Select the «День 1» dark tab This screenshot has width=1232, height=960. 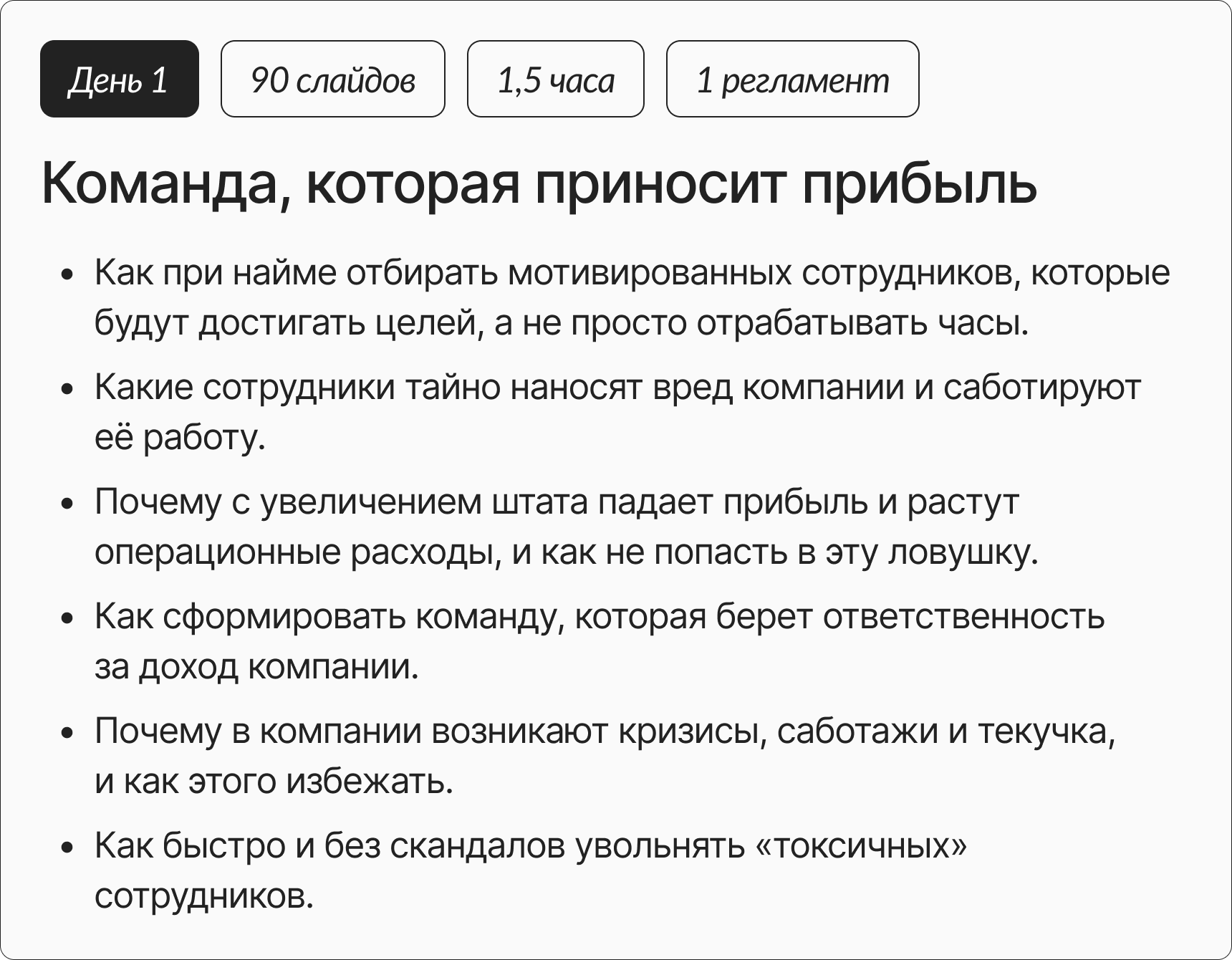pos(119,79)
